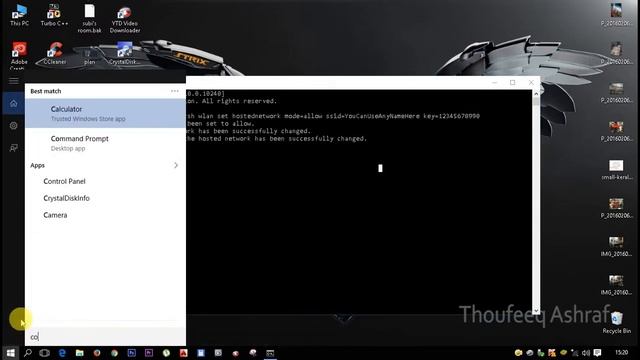Screen dimensions: 640x360
Task: Click the taskbar search magnifier icon
Action: click(x=28, y=353)
